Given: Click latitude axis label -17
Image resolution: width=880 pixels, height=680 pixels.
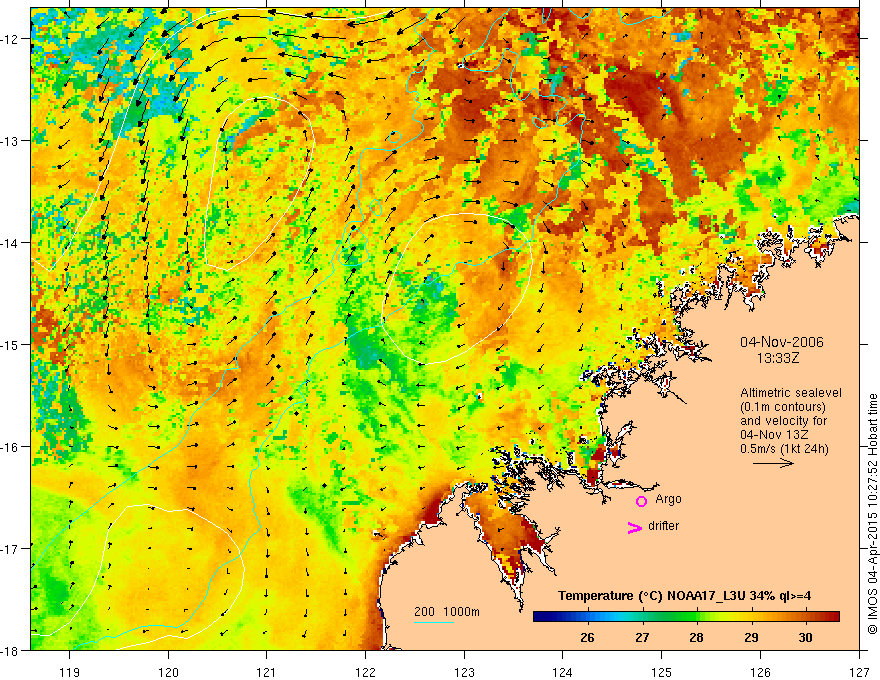Looking at the screenshot, I should [11, 548].
